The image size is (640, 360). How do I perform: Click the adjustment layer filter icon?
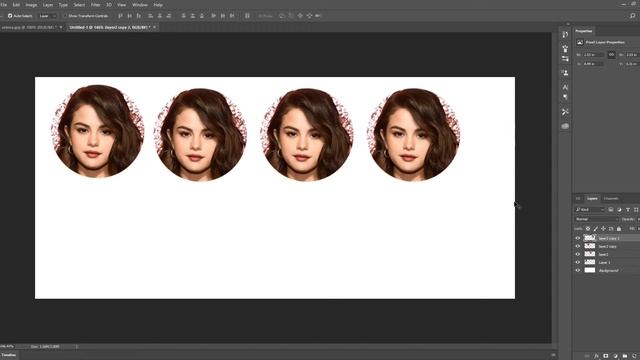619,210
